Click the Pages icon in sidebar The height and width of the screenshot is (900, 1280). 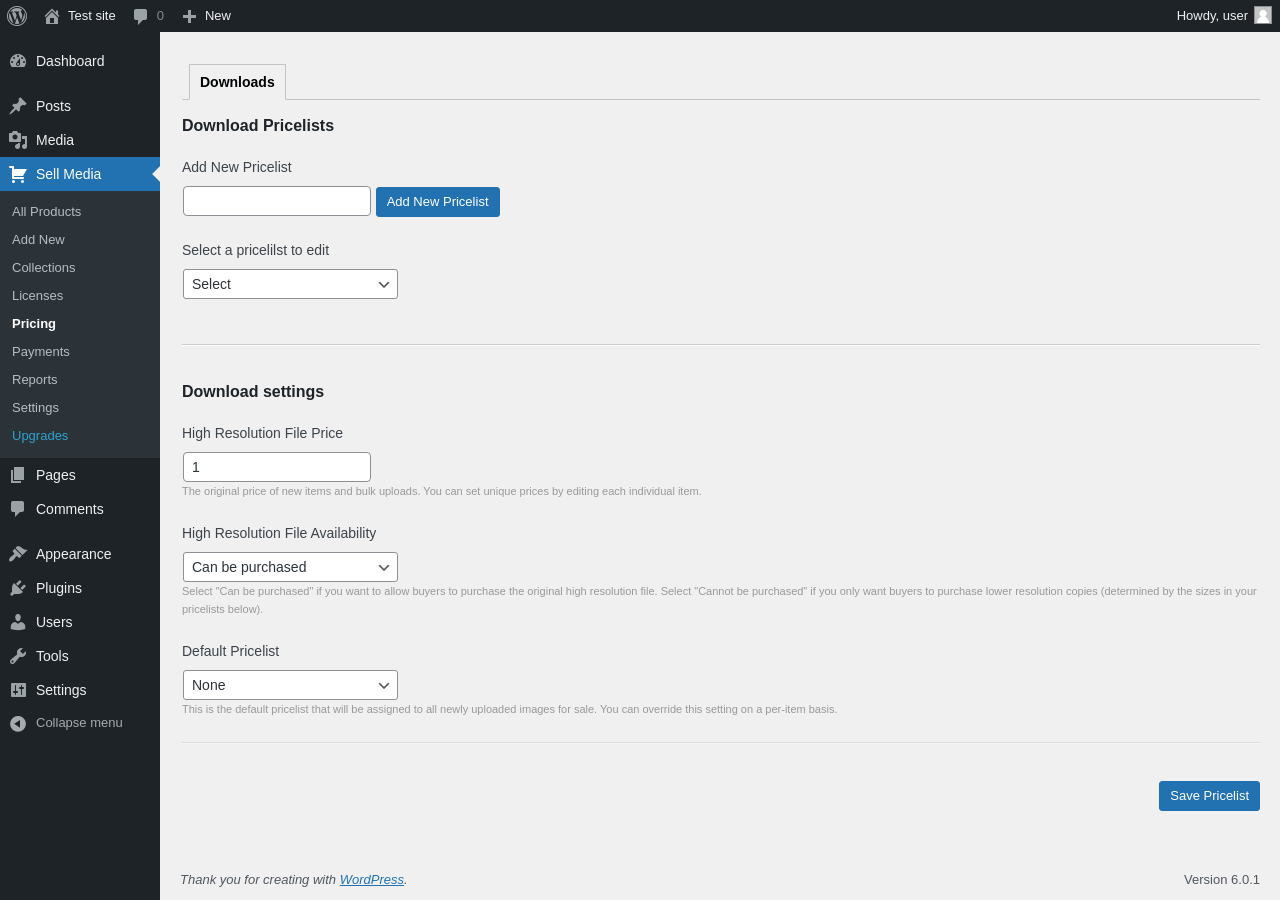tap(18, 475)
